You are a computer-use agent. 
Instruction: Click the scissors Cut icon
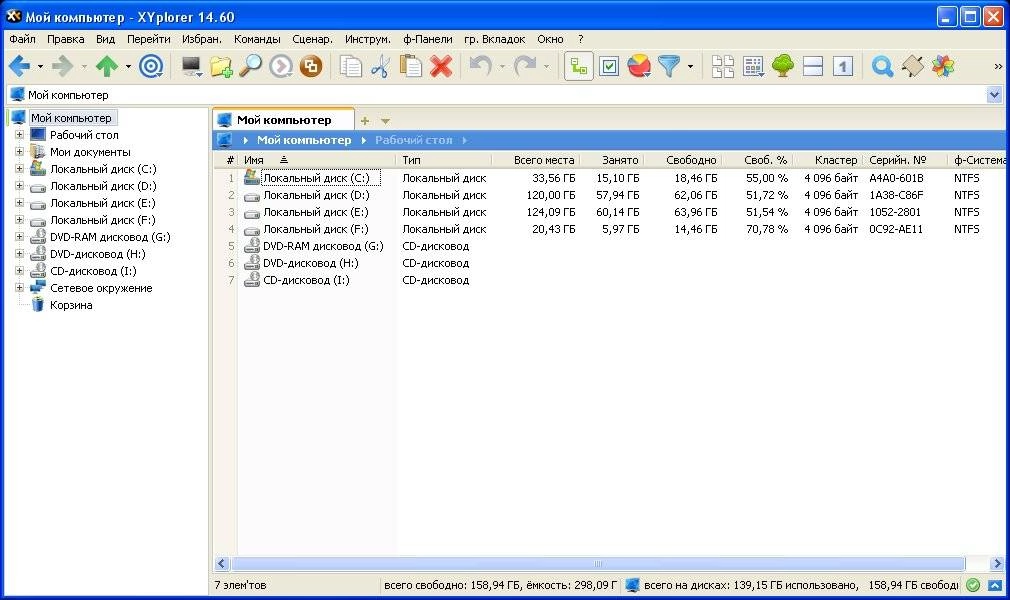[380, 66]
